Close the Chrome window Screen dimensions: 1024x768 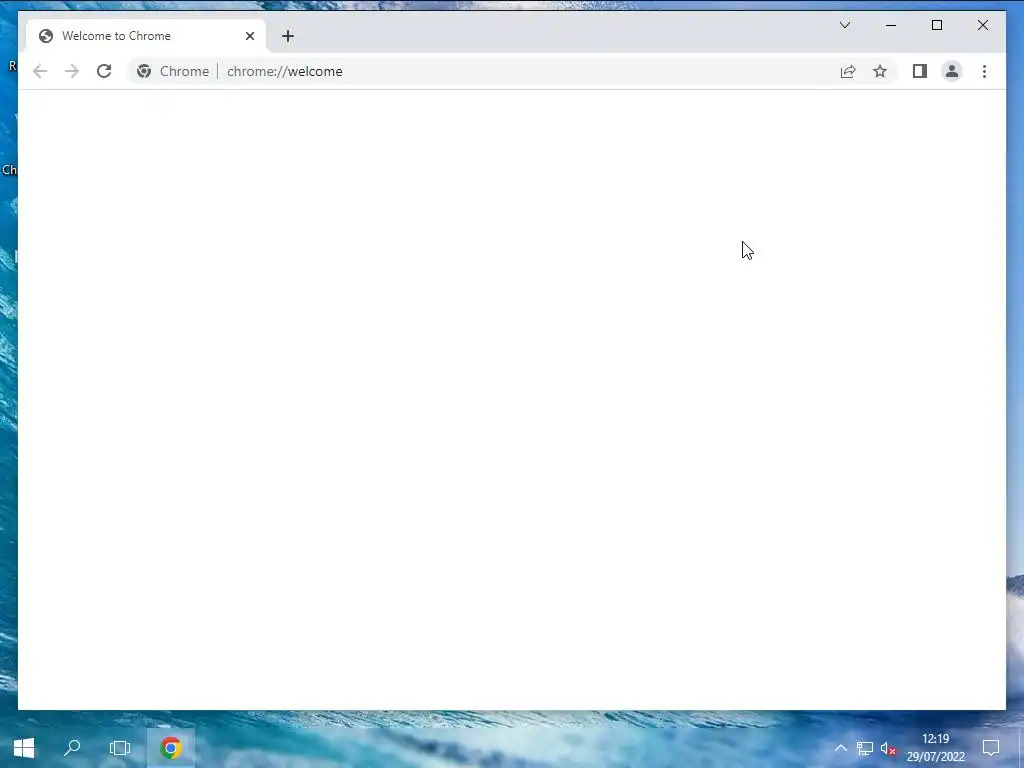point(983,25)
